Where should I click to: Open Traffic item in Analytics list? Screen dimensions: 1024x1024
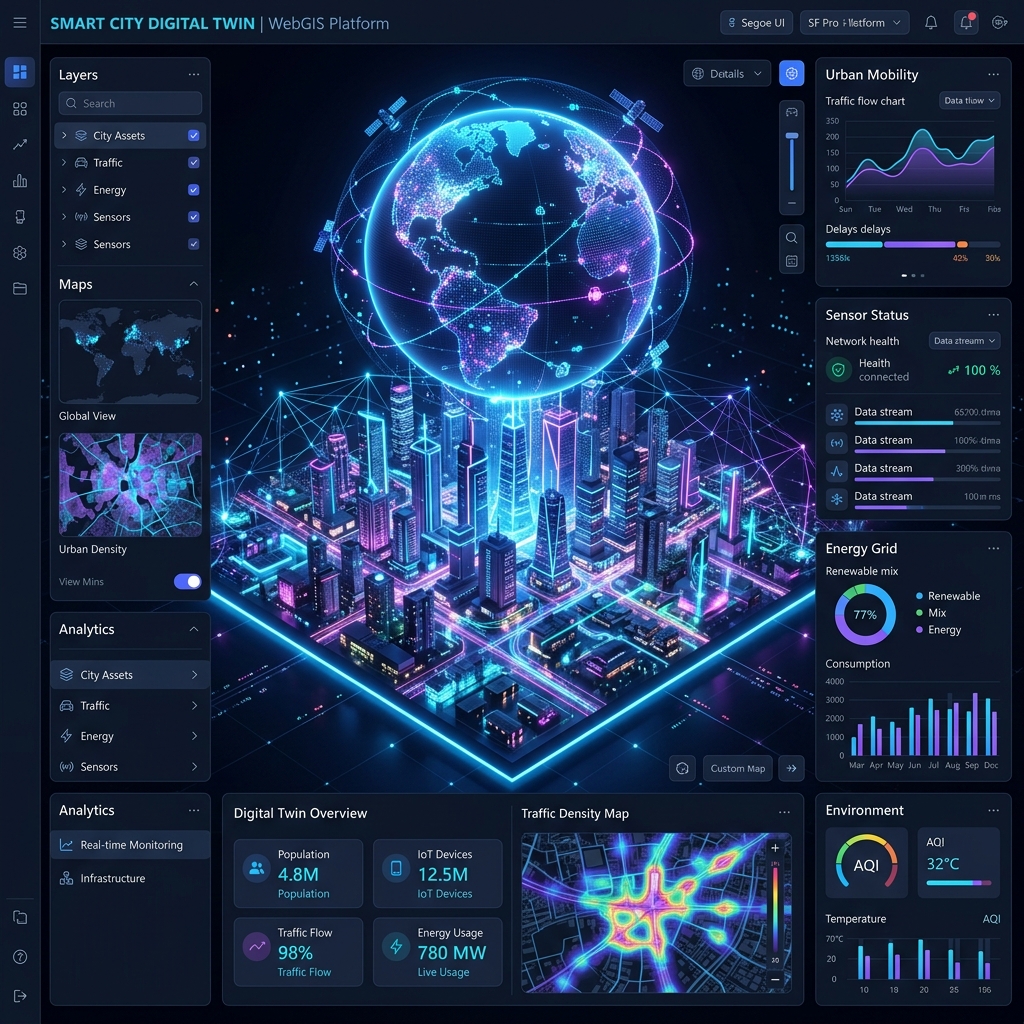(130, 705)
